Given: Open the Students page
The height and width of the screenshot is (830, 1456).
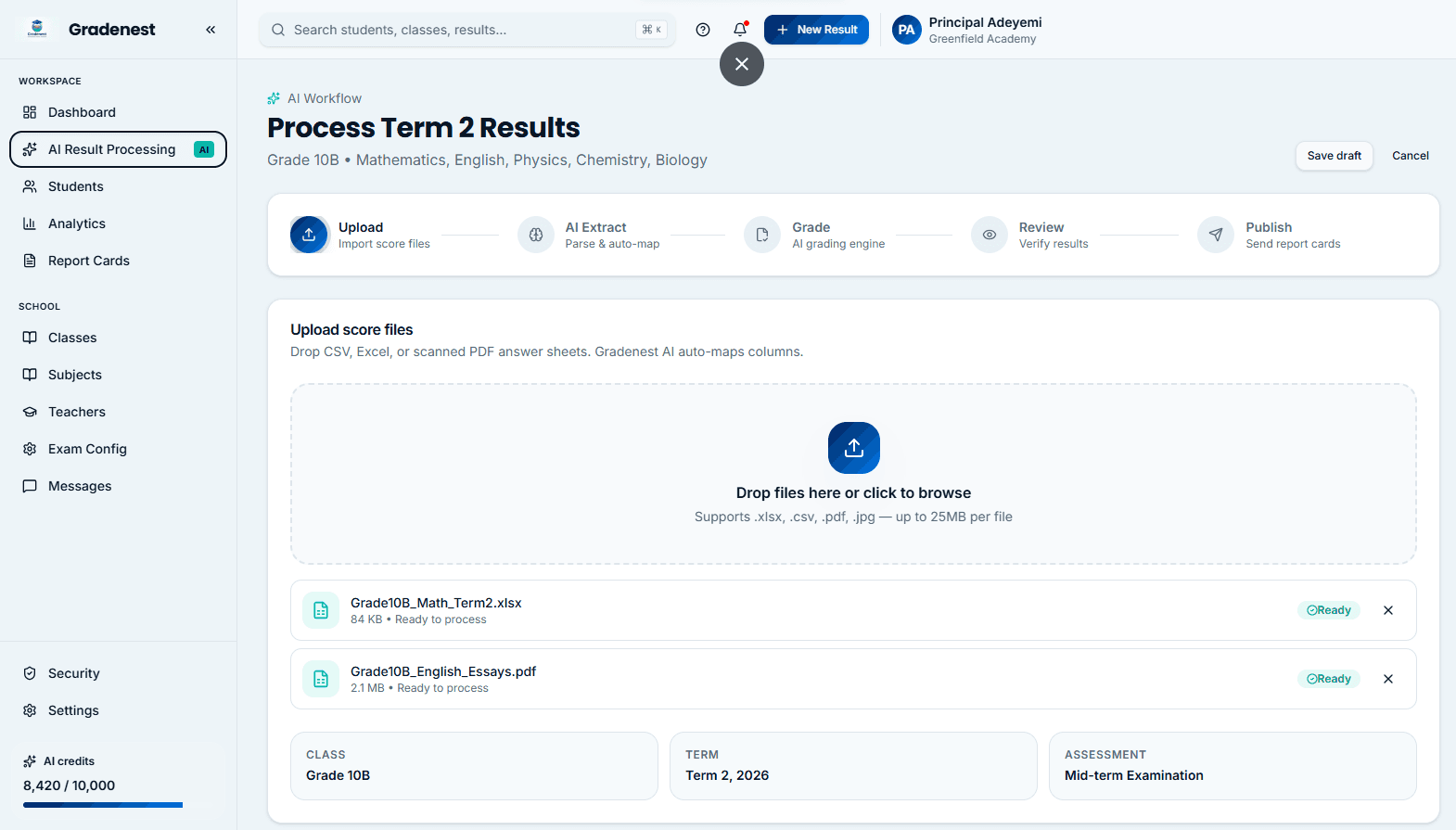Looking at the screenshot, I should [x=118, y=186].
